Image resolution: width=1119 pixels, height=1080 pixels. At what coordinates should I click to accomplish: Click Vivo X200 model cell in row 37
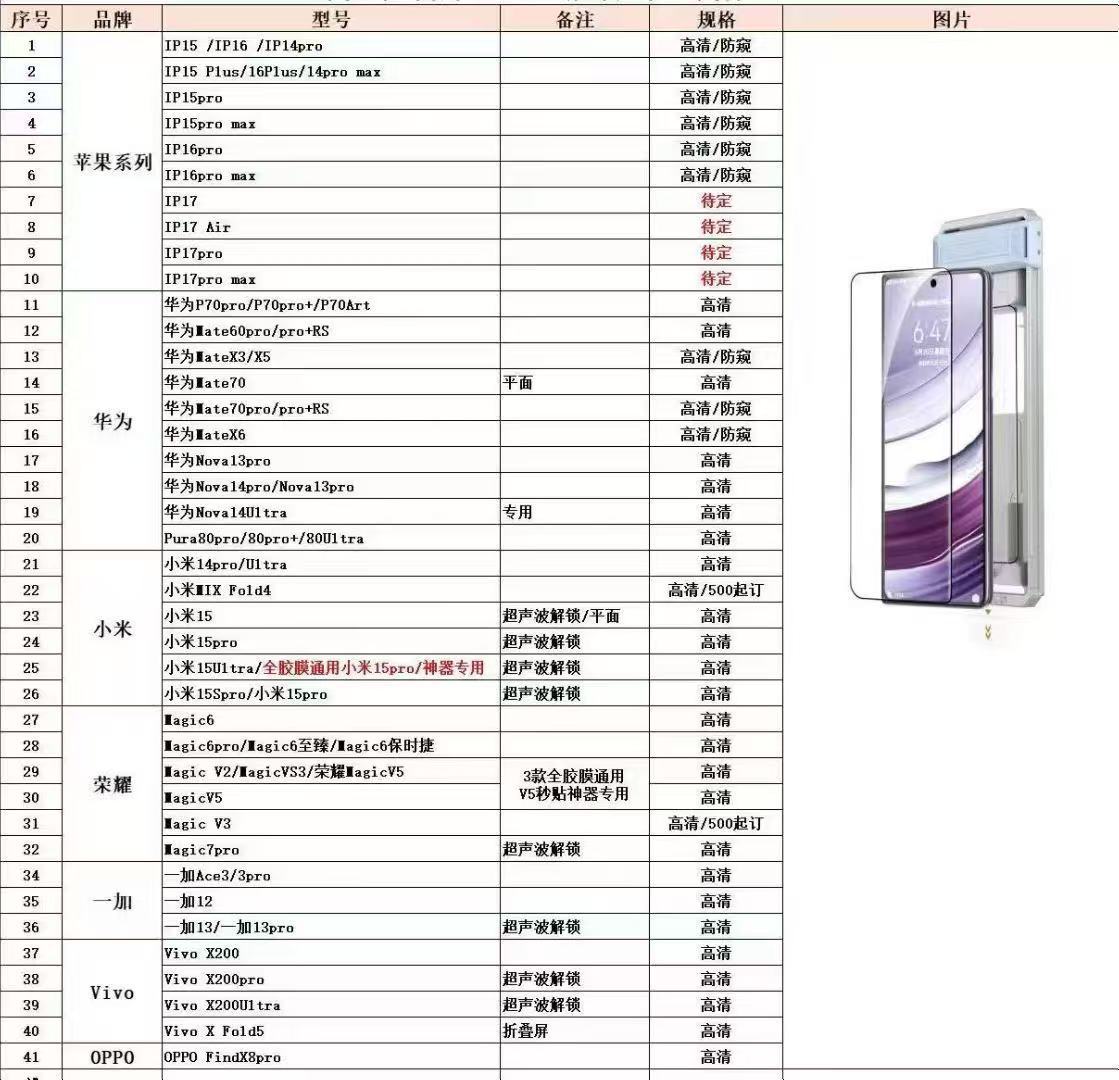pyautogui.click(x=331, y=953)
